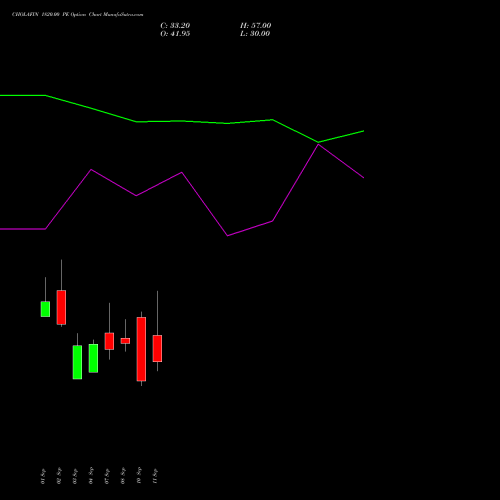Click the close value C: 33.20
500x500 pixels.
(175, 25)
